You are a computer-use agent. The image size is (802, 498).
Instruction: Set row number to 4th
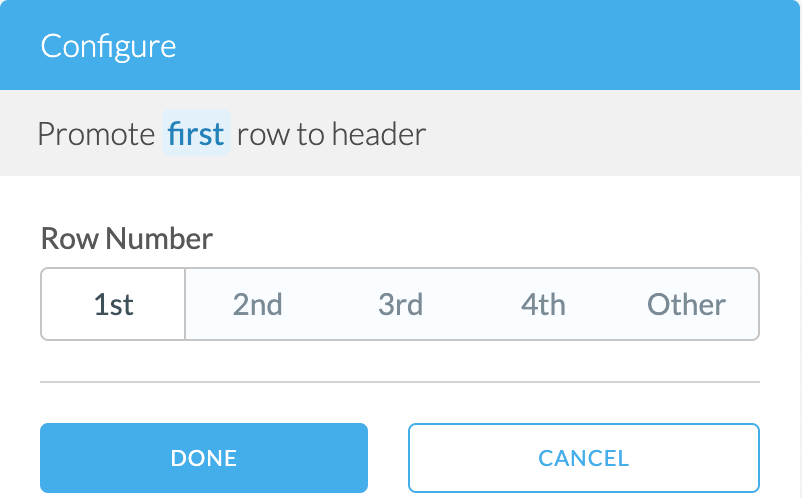click(x=543, y=304)
